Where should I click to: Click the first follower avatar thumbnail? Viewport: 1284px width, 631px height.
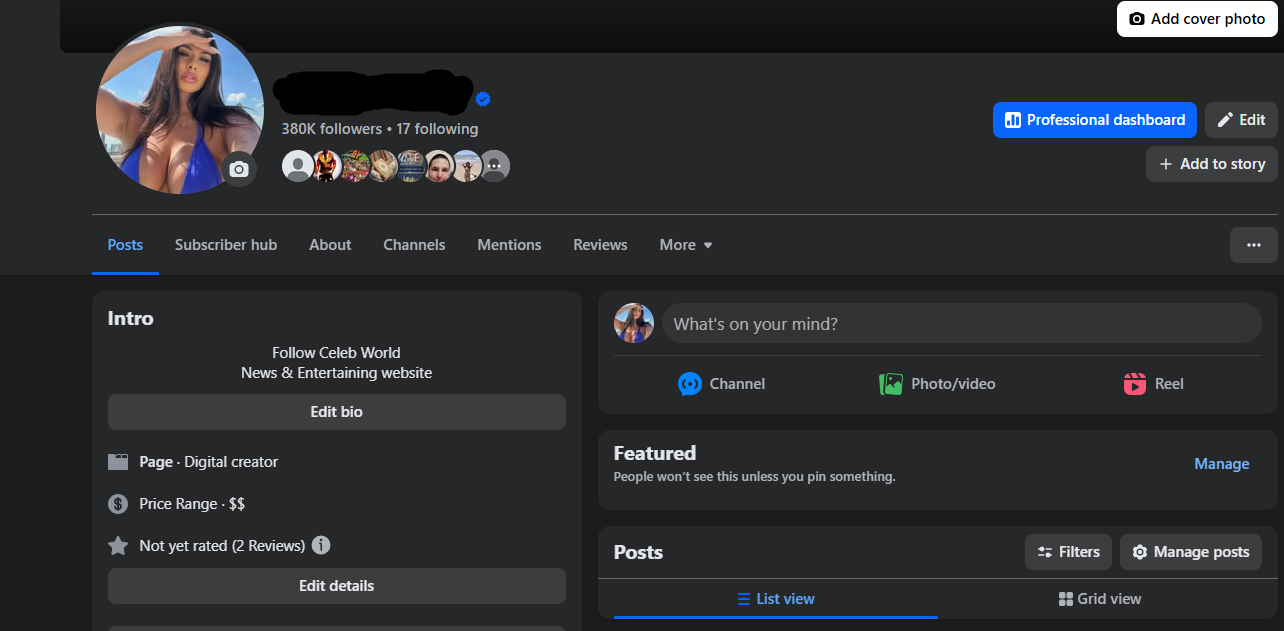tap(297, 166)
